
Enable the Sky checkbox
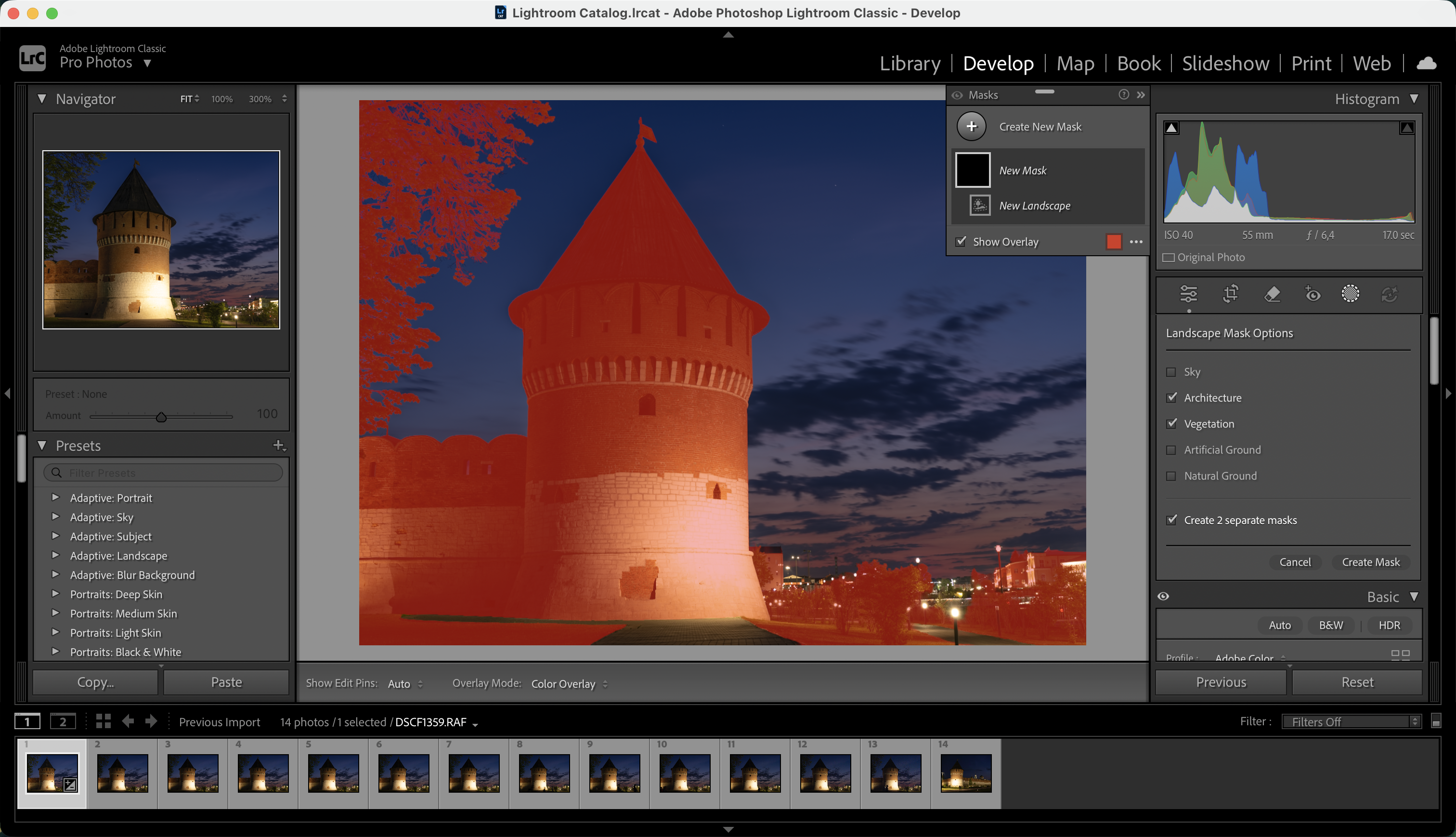click(x=1171, y=372)
